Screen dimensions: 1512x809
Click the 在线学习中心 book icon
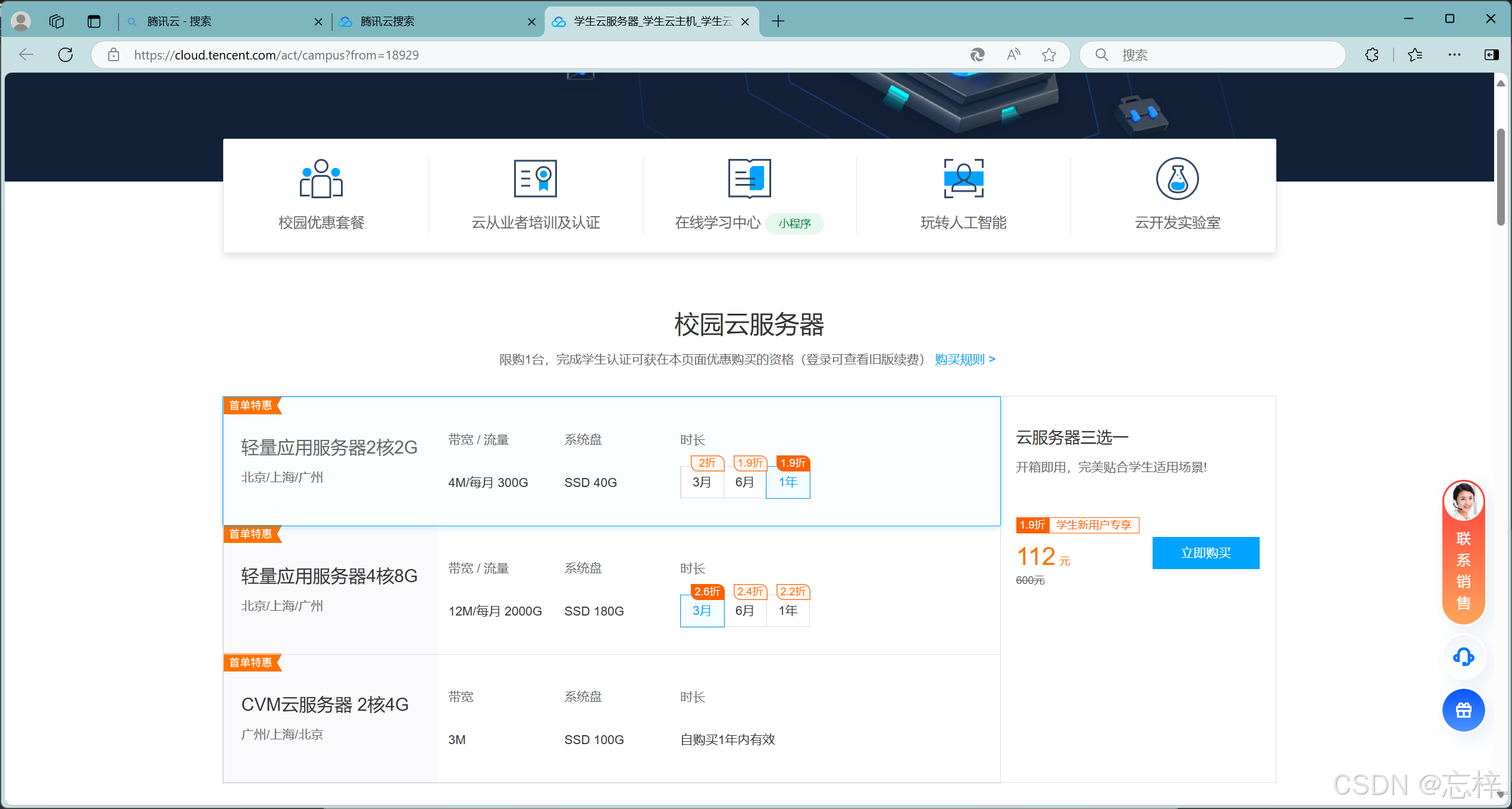click(x=749, y=179)
